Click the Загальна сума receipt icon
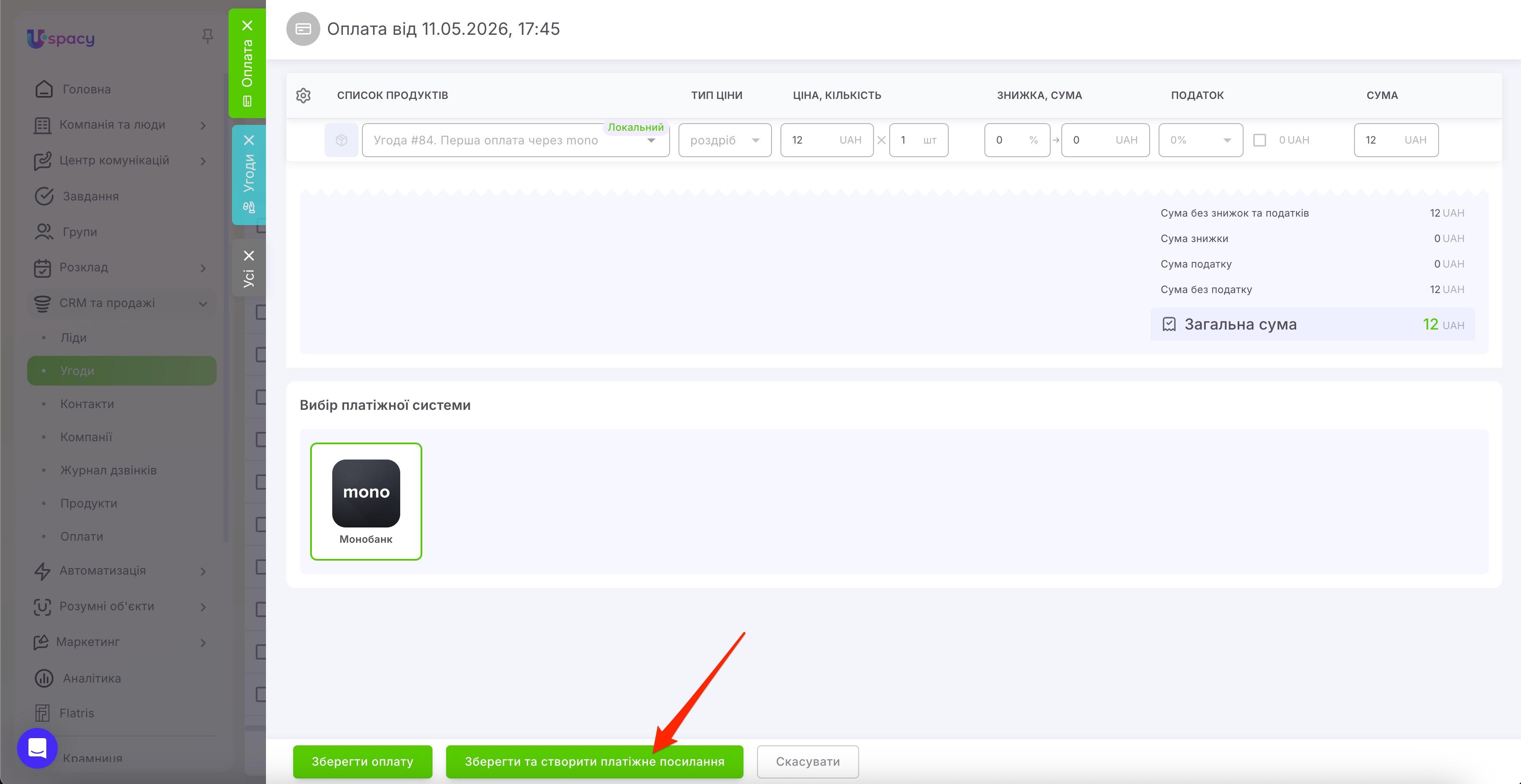Screen dimensions: 1521x784 tap(1169, 324)
